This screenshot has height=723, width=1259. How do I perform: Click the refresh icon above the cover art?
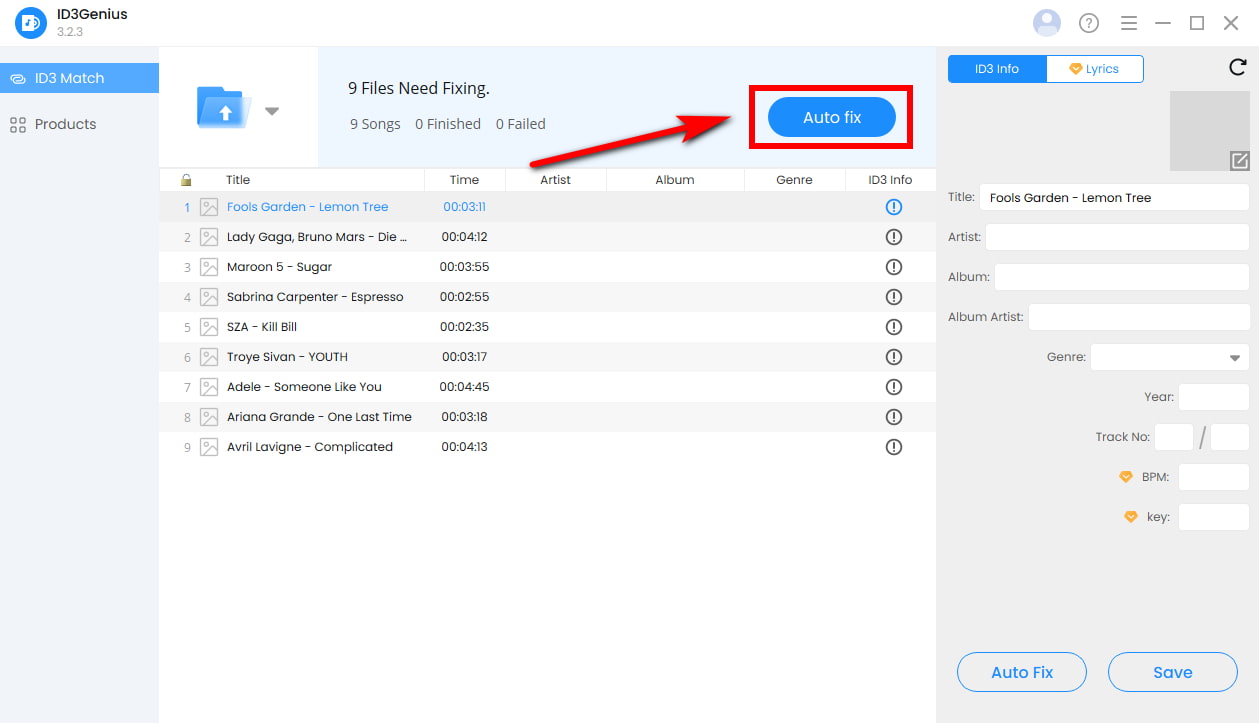click(1237, 68)
